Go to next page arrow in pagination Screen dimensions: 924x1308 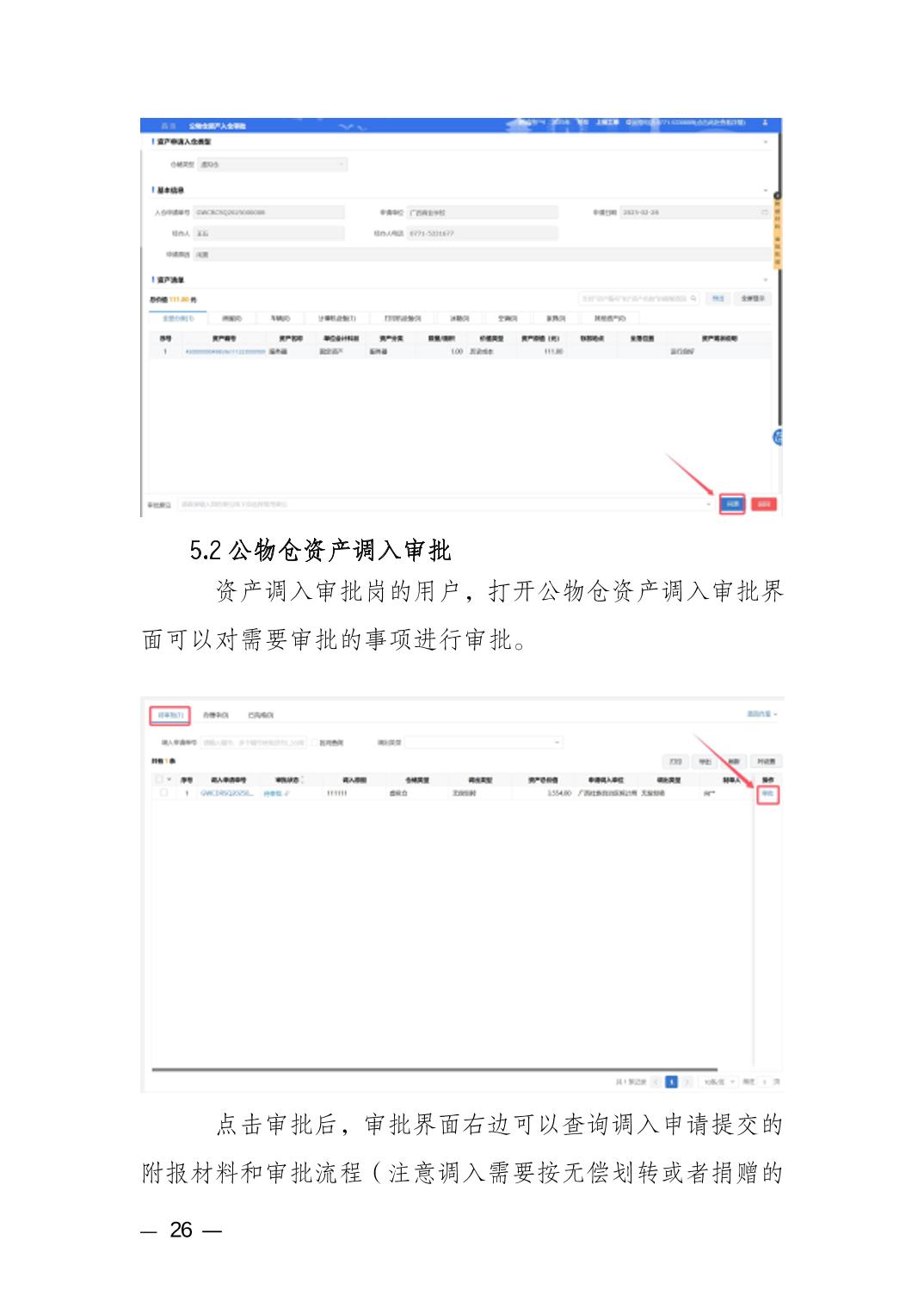pyautogui.click(x=687, y=1082)
